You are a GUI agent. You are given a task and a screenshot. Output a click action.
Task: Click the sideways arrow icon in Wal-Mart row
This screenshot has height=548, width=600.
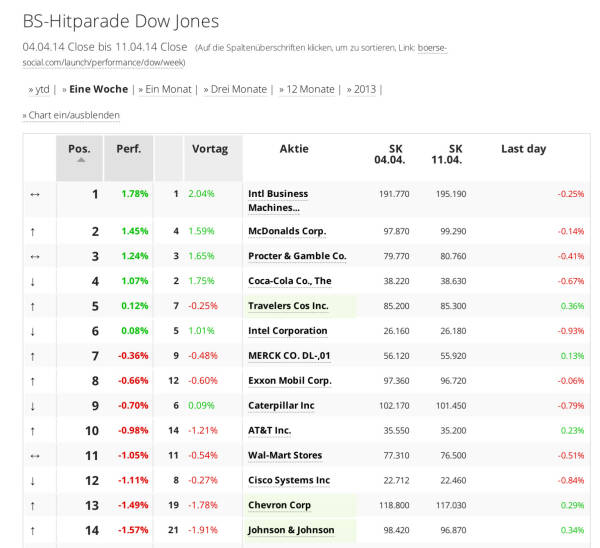[33, 455]
